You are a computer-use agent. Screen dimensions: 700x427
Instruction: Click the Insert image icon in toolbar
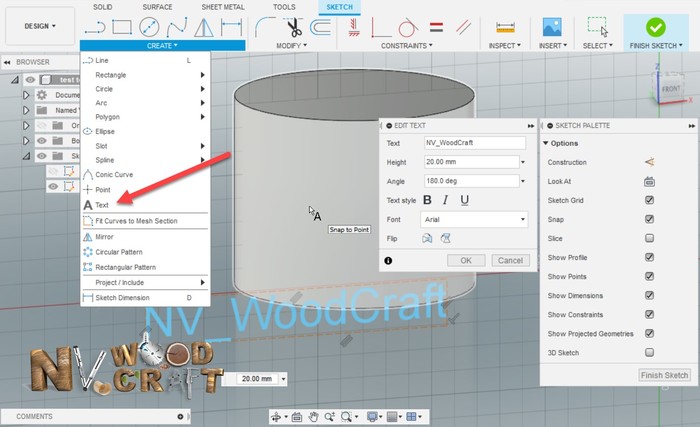pos(551,27)
